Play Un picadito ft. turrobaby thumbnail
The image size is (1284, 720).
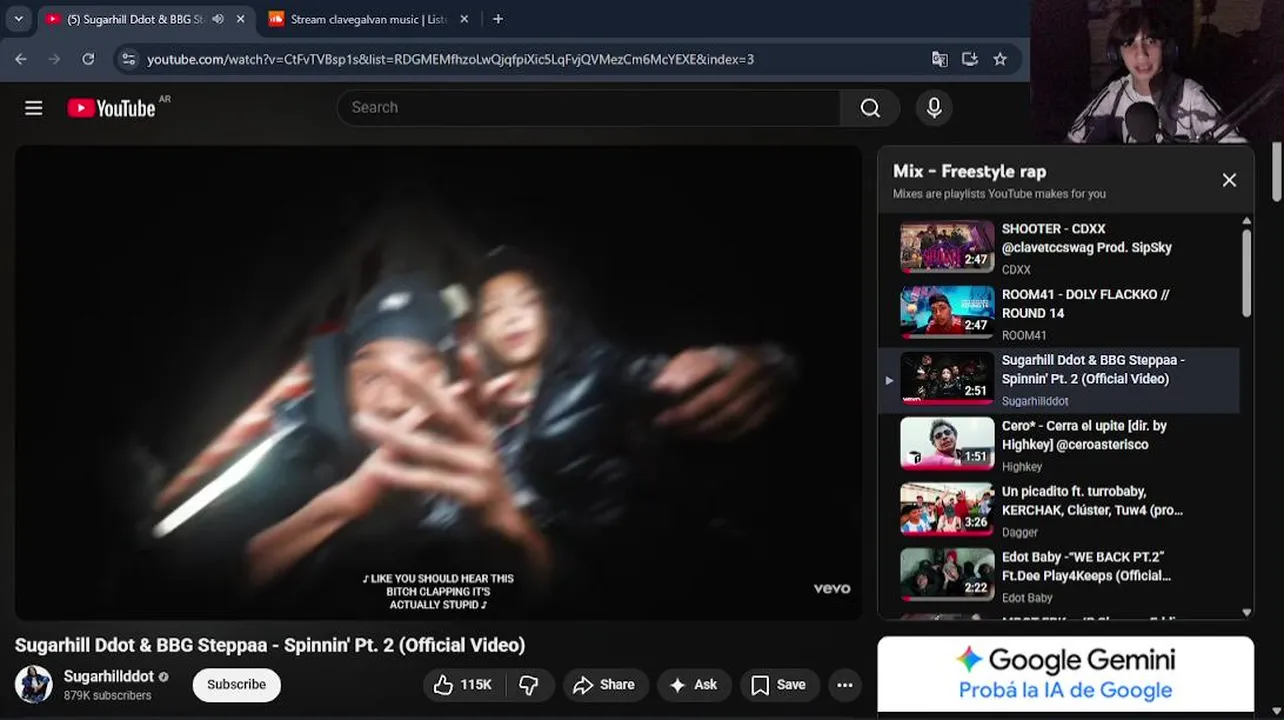coord(946,510)
